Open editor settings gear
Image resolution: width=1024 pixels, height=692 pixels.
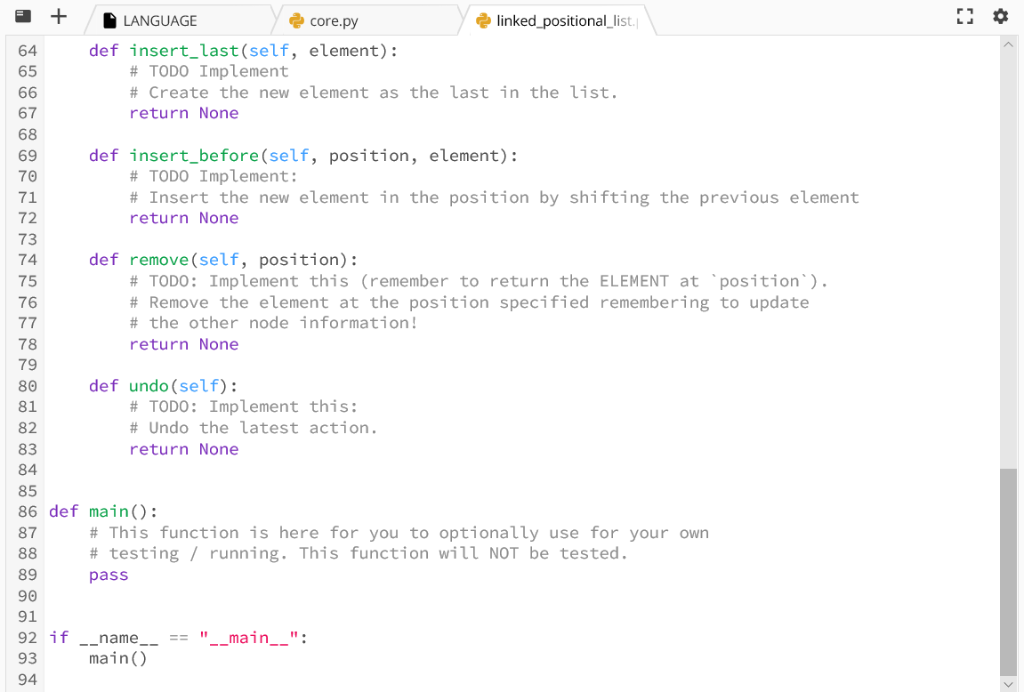pyautogui.click(x=1000, y=16)
